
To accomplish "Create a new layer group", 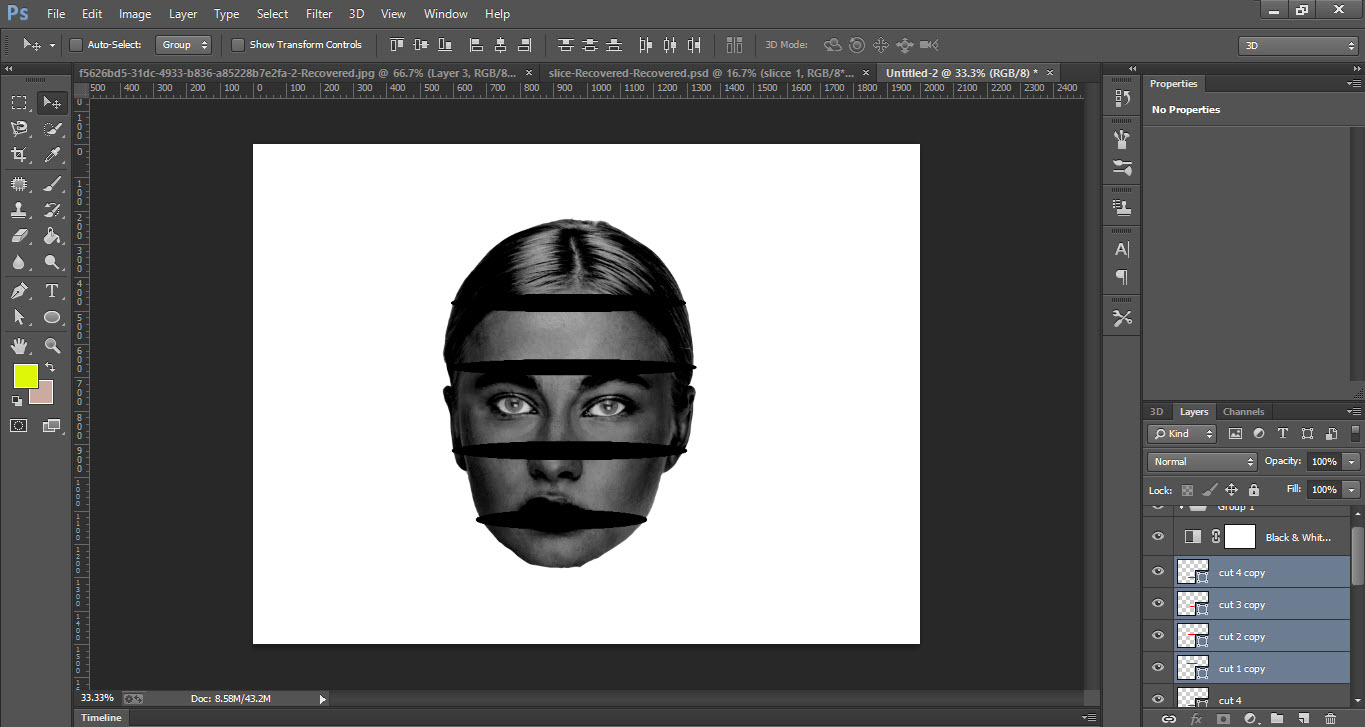I will (1277, 718).
